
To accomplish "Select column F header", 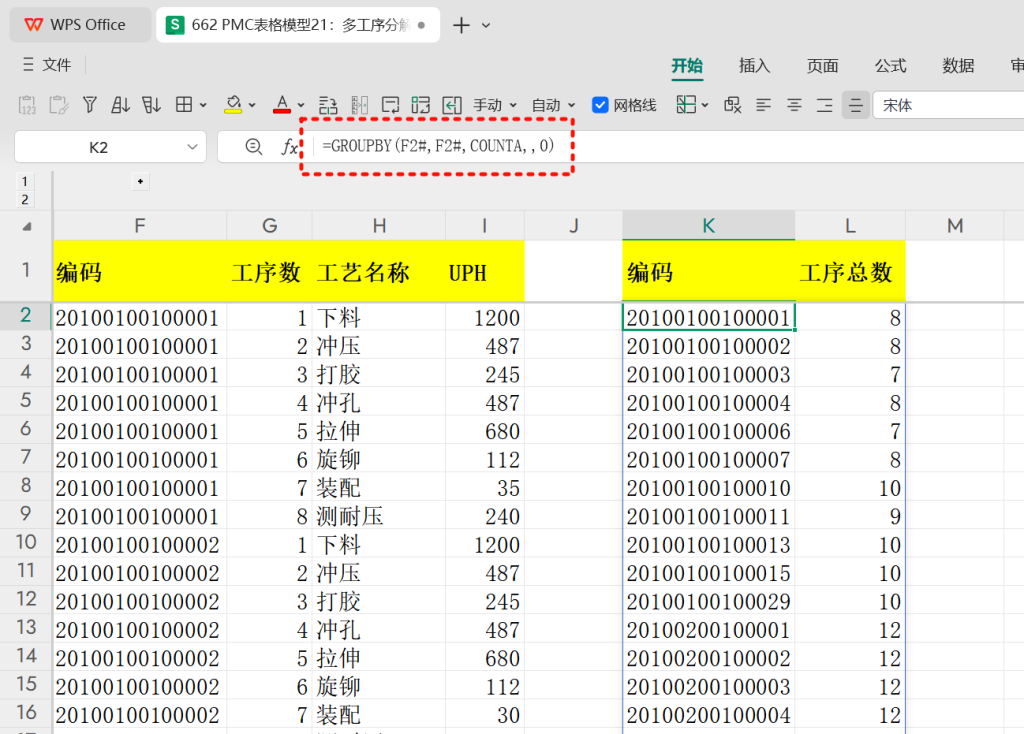I will (x=140, y=226).
